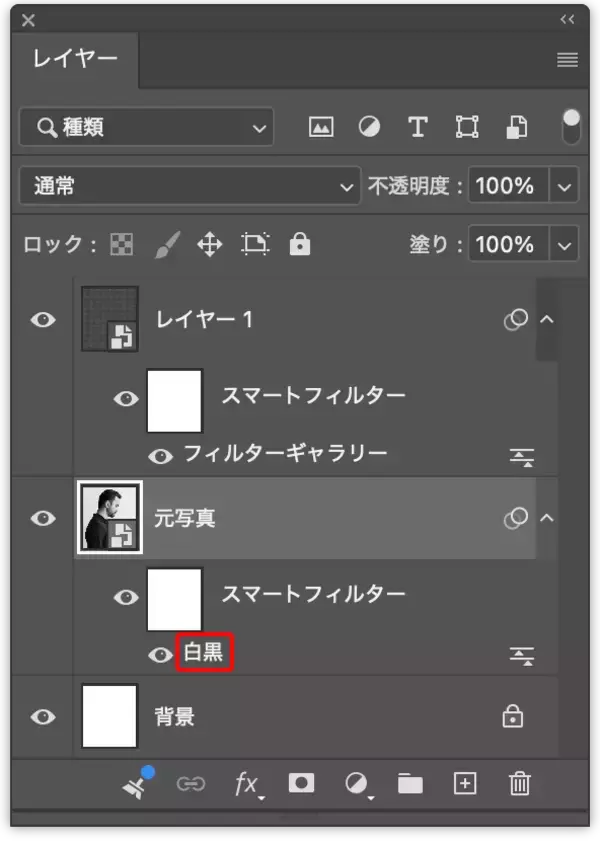Select the レイヤー 1 layer name
This screenshot has height=841, width=600.
pyautogui.click(x=204, y=320)
